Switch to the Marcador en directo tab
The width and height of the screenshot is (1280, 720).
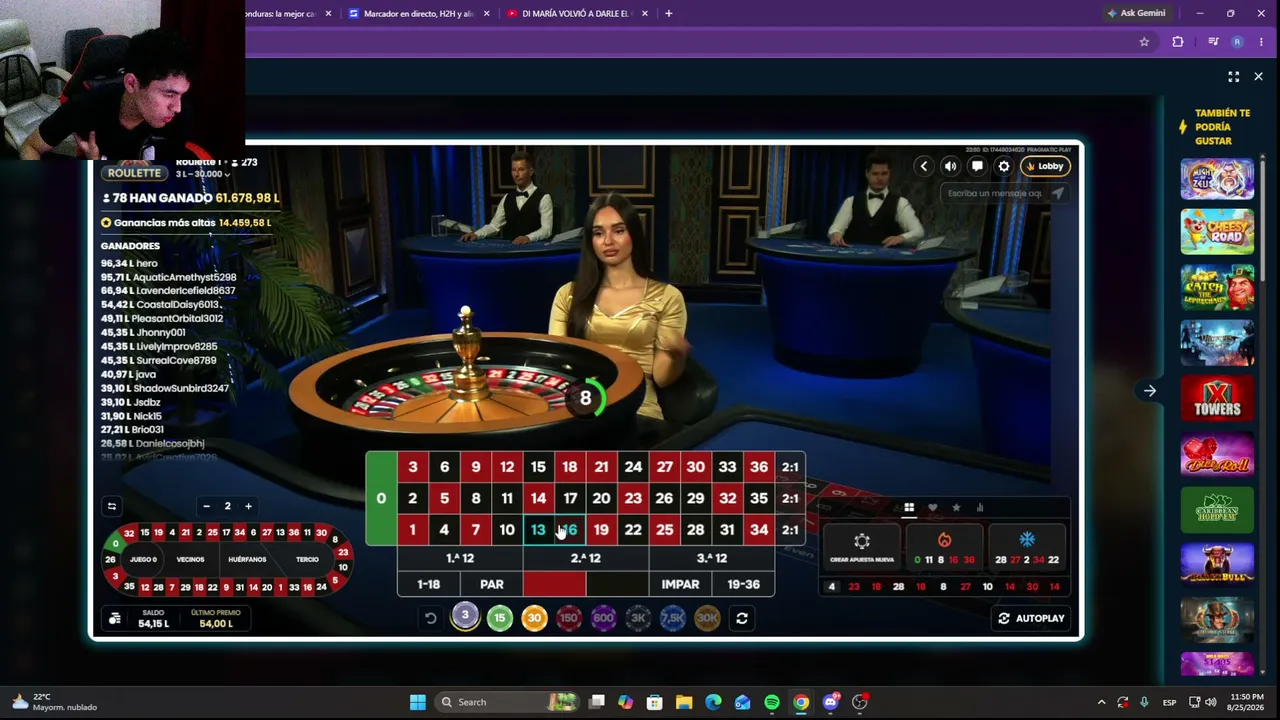418,14
